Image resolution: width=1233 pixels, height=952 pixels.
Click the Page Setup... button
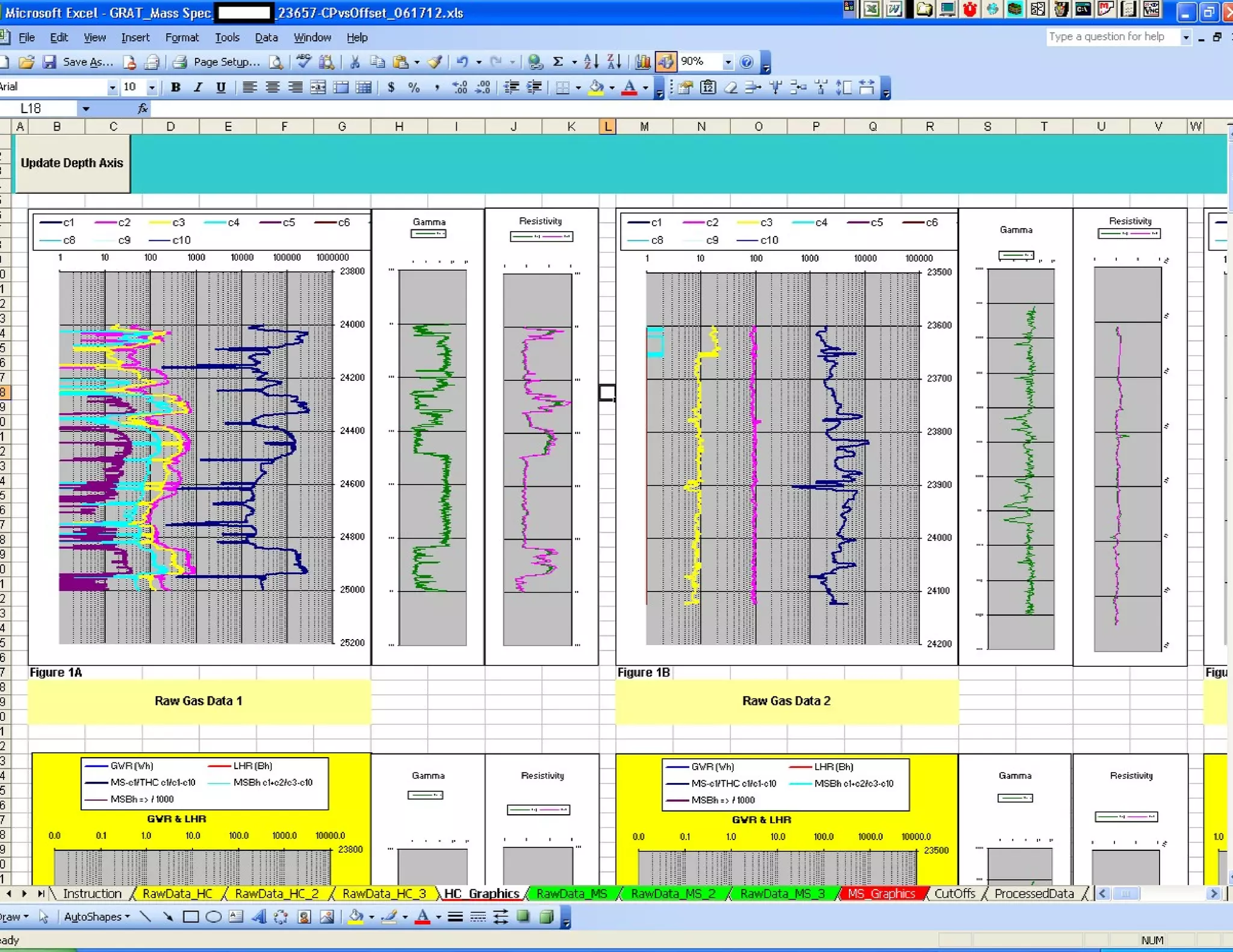(x=226, y=62)
